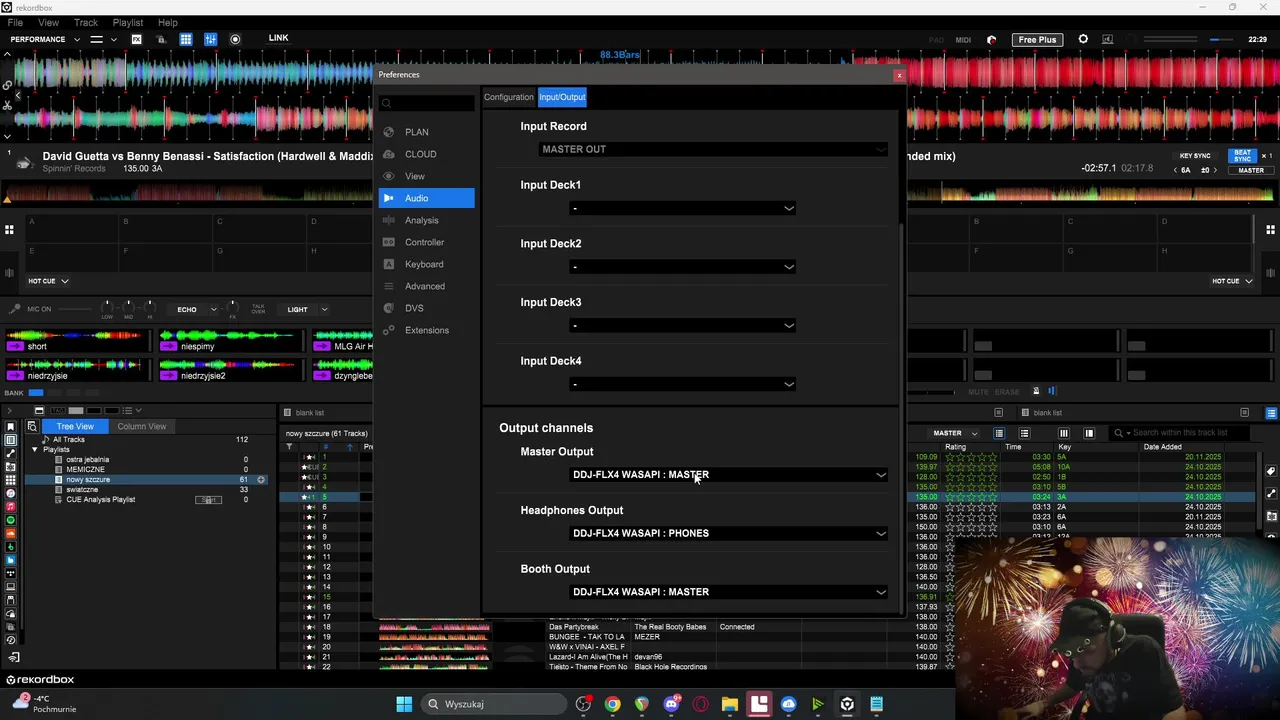
Task: Open Controller preferences section
Action: (424, 242)
